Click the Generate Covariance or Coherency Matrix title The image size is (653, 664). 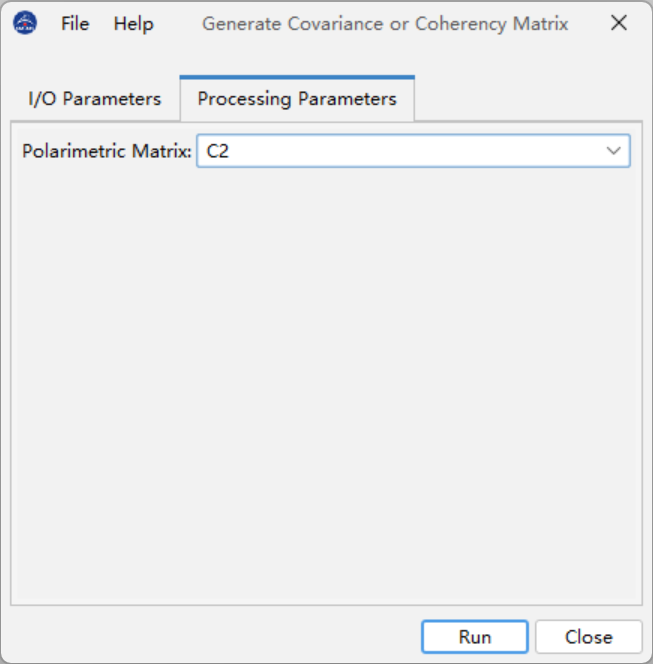click(x=385, y=23)
